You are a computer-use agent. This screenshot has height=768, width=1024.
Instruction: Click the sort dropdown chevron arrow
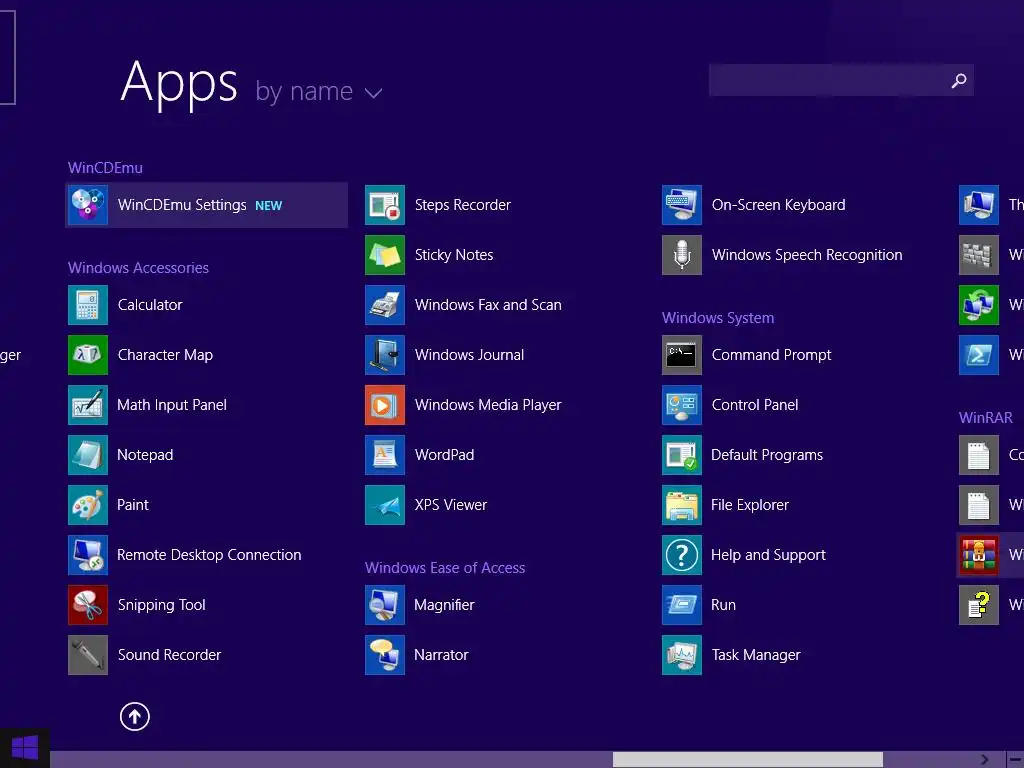[x=374, y=93]
